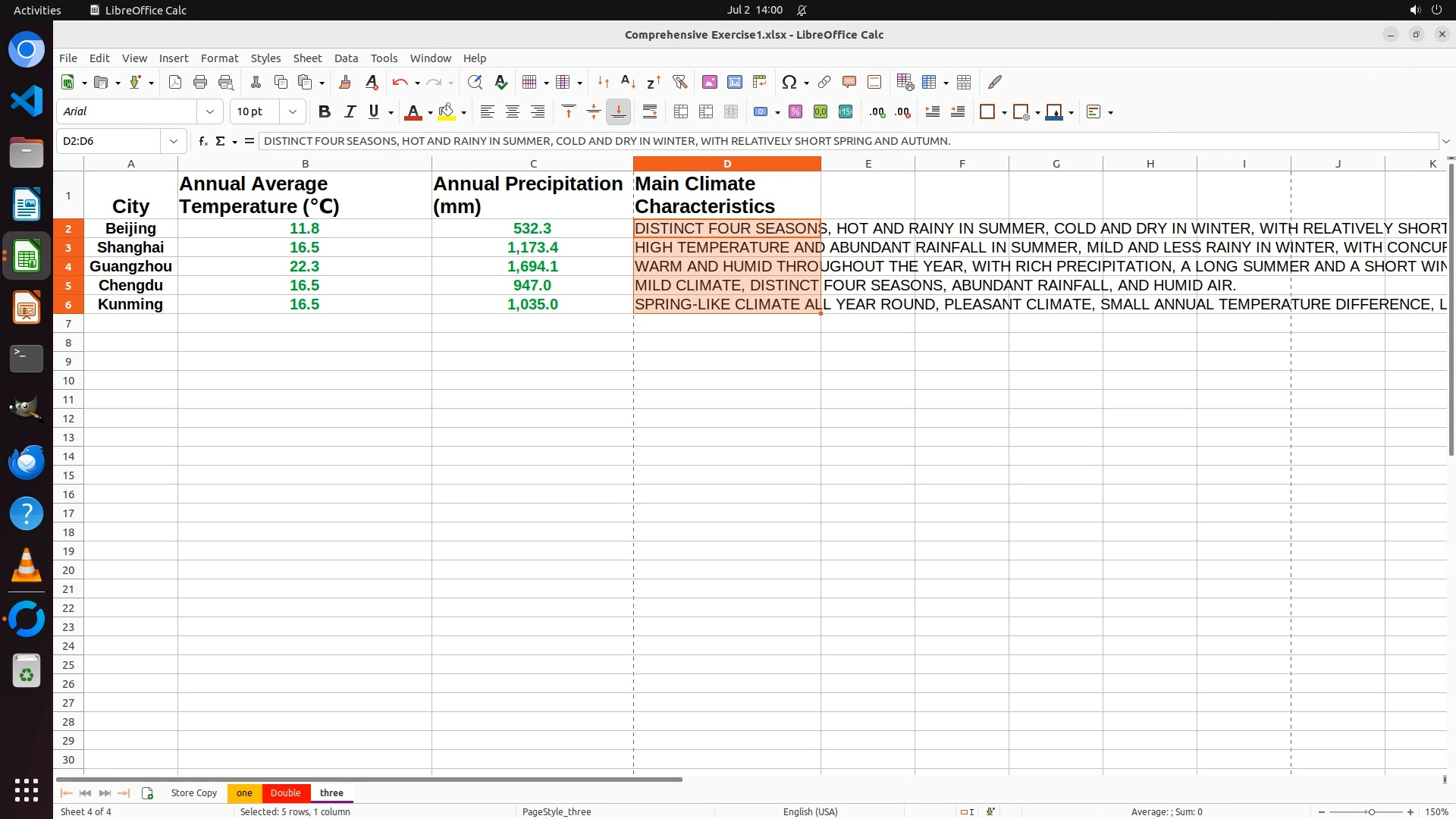1456x819 pixels.
Task: Click the Clone Formatting paintbrush icon
Action: point(345,82)
